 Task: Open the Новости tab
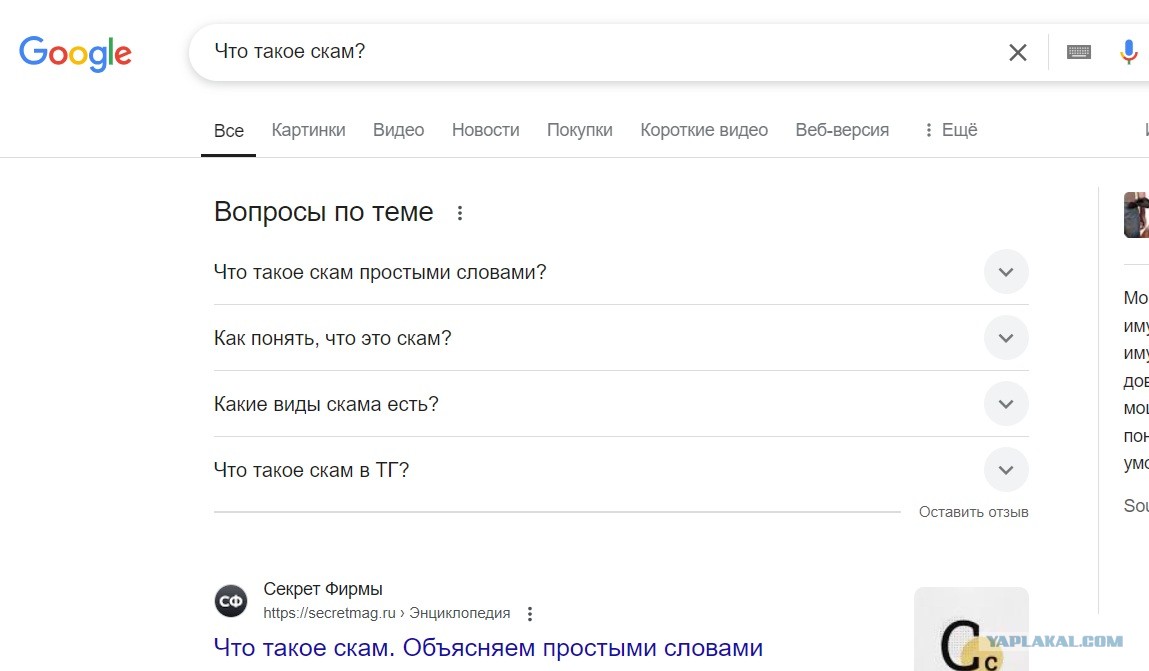click(x=485, y=130)
